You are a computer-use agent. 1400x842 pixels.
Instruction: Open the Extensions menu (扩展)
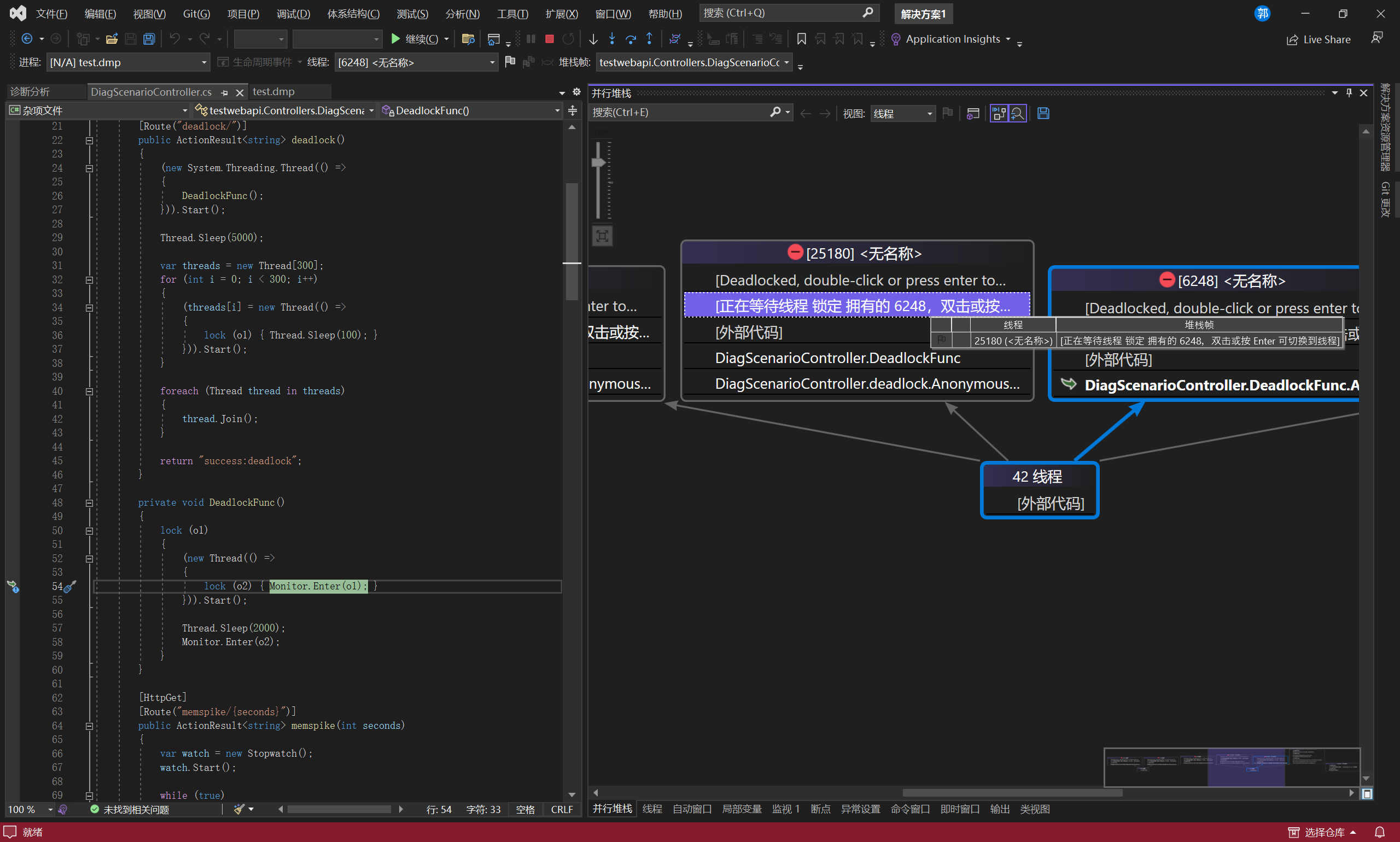562,14
